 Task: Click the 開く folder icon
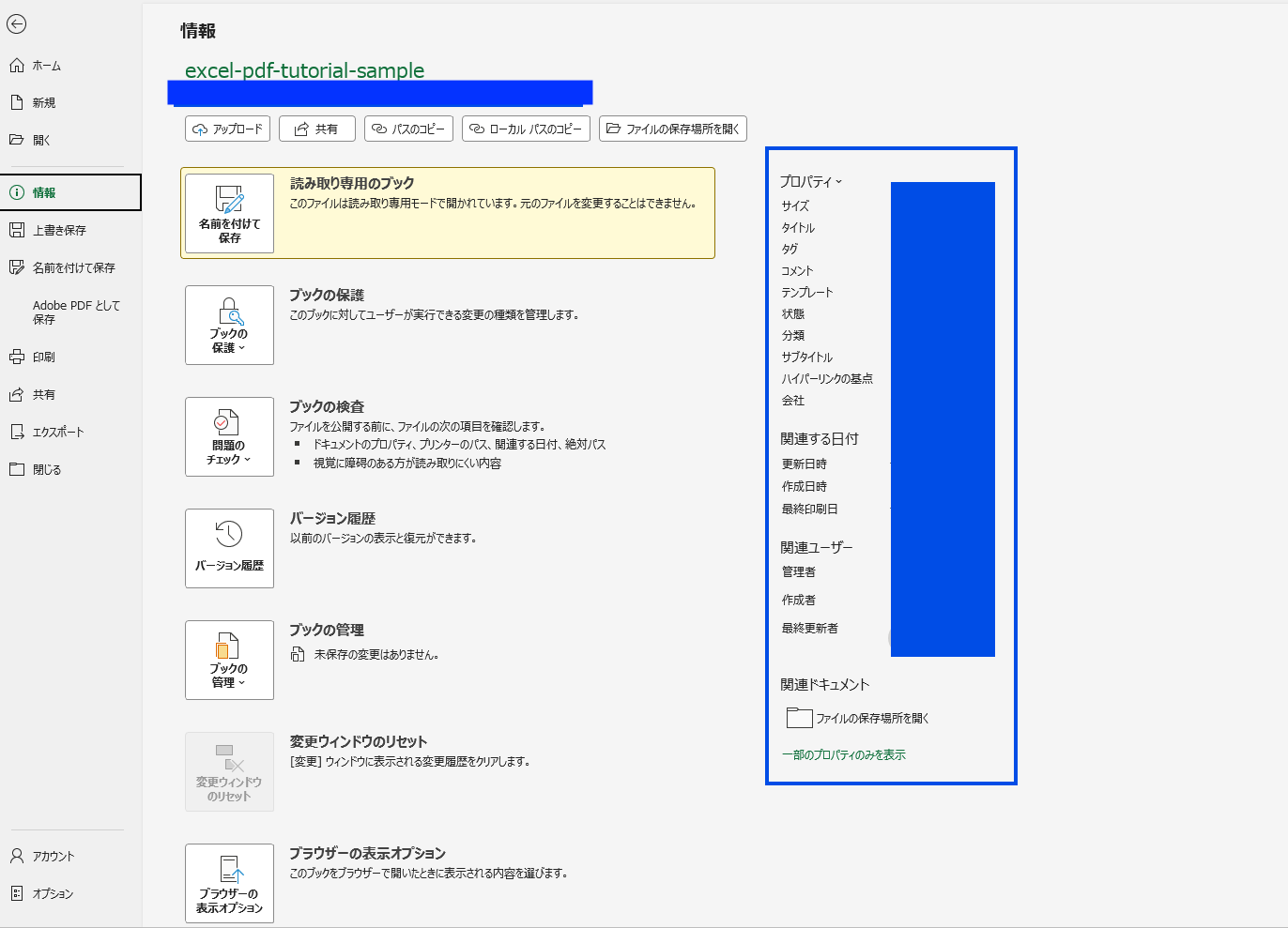coord(17,140)
